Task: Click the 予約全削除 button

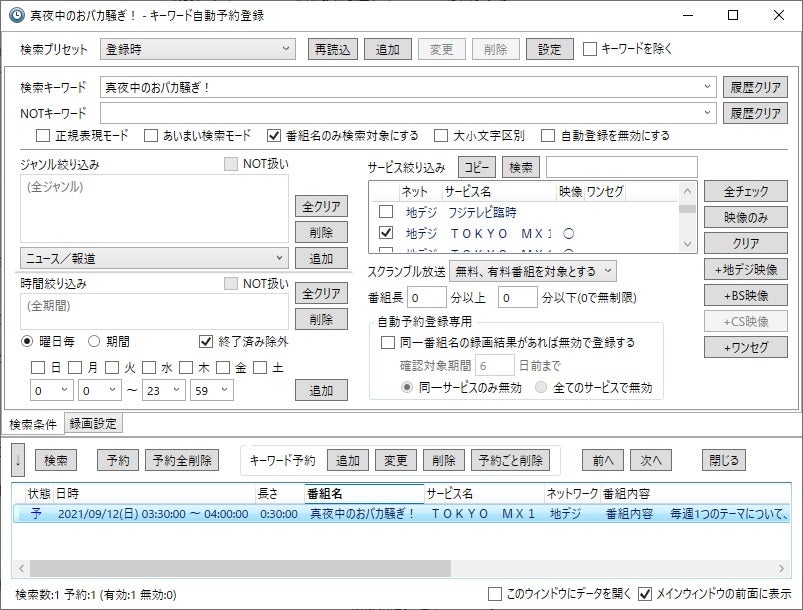Action: click(182, 460)
